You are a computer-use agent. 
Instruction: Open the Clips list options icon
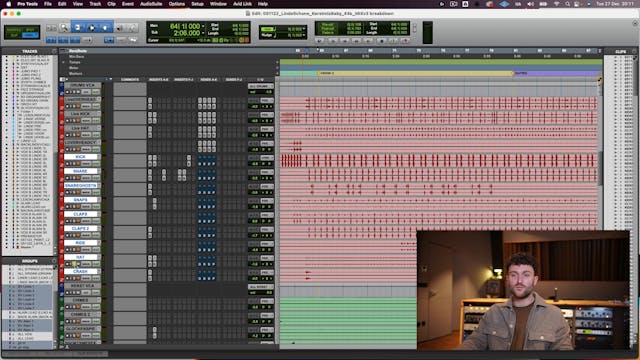[x=634, y=51]
